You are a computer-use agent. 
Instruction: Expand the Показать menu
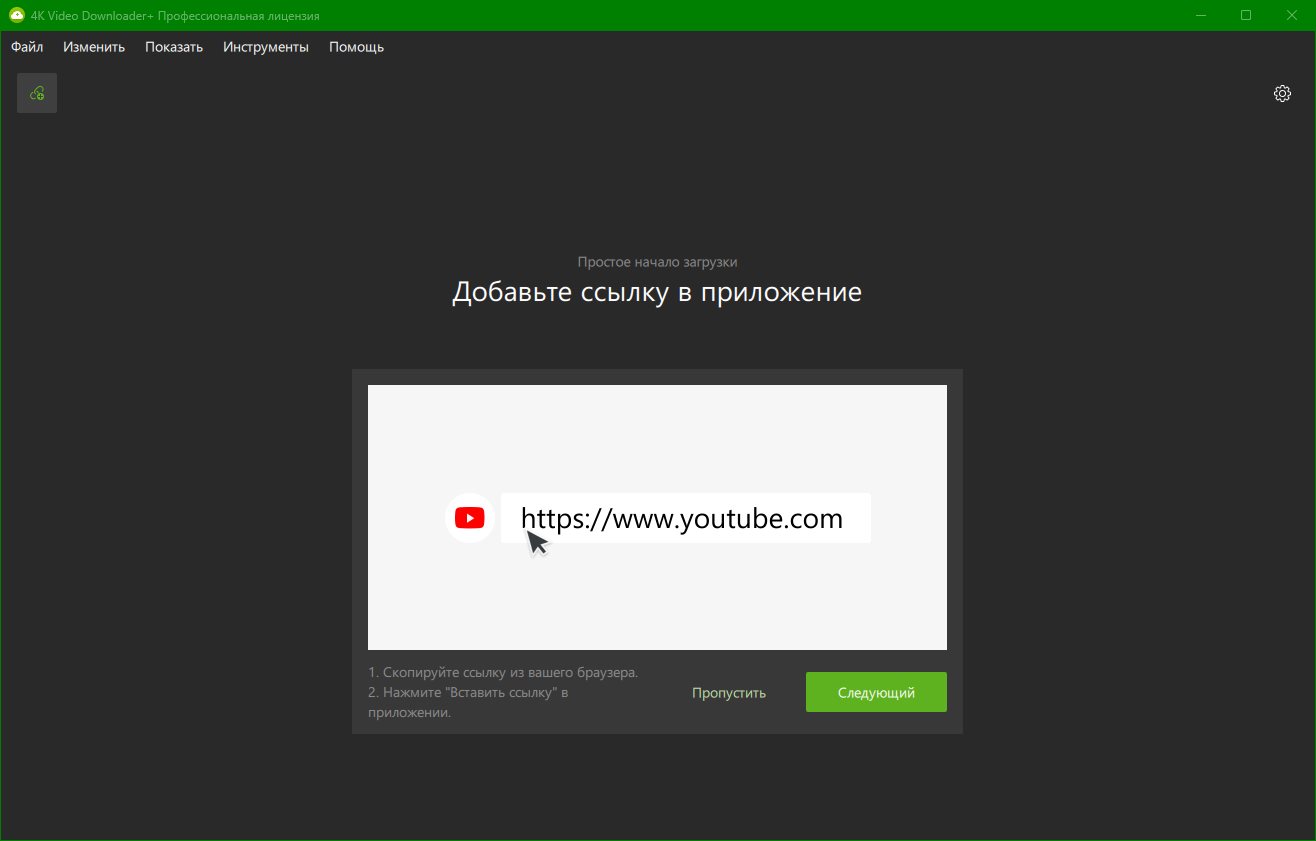[x=174, y=47]
